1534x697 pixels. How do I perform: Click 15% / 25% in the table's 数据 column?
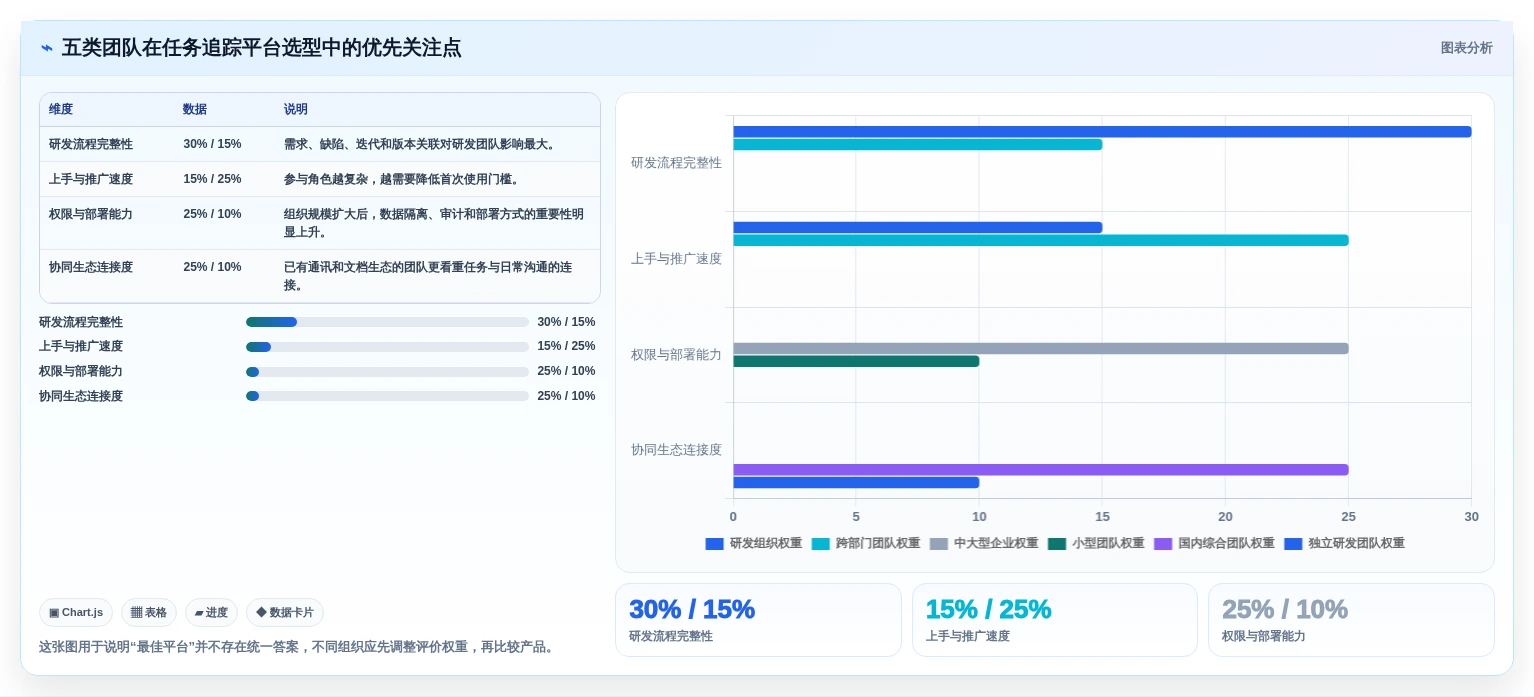coord(212,179)
